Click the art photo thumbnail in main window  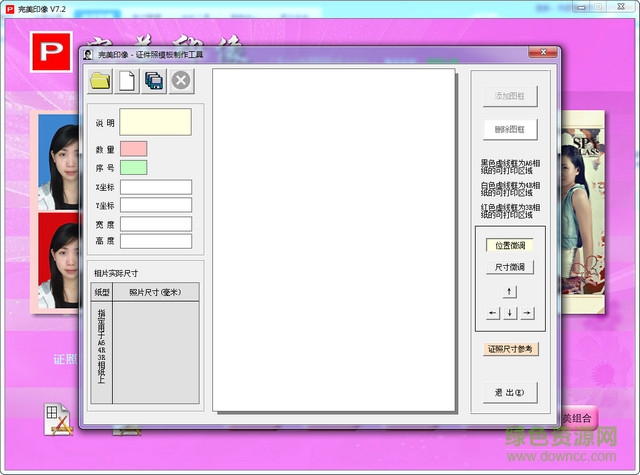click(x=583, y=211)
